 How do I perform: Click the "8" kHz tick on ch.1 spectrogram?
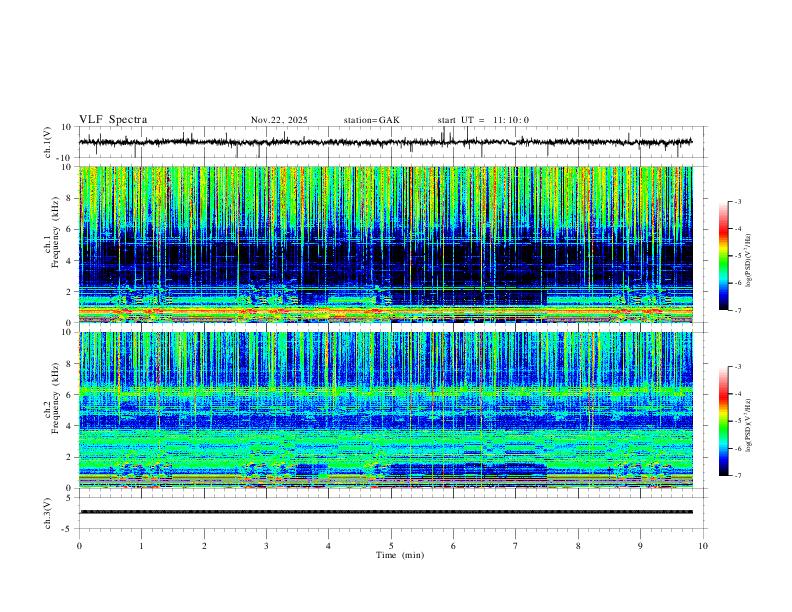point(70,198)
